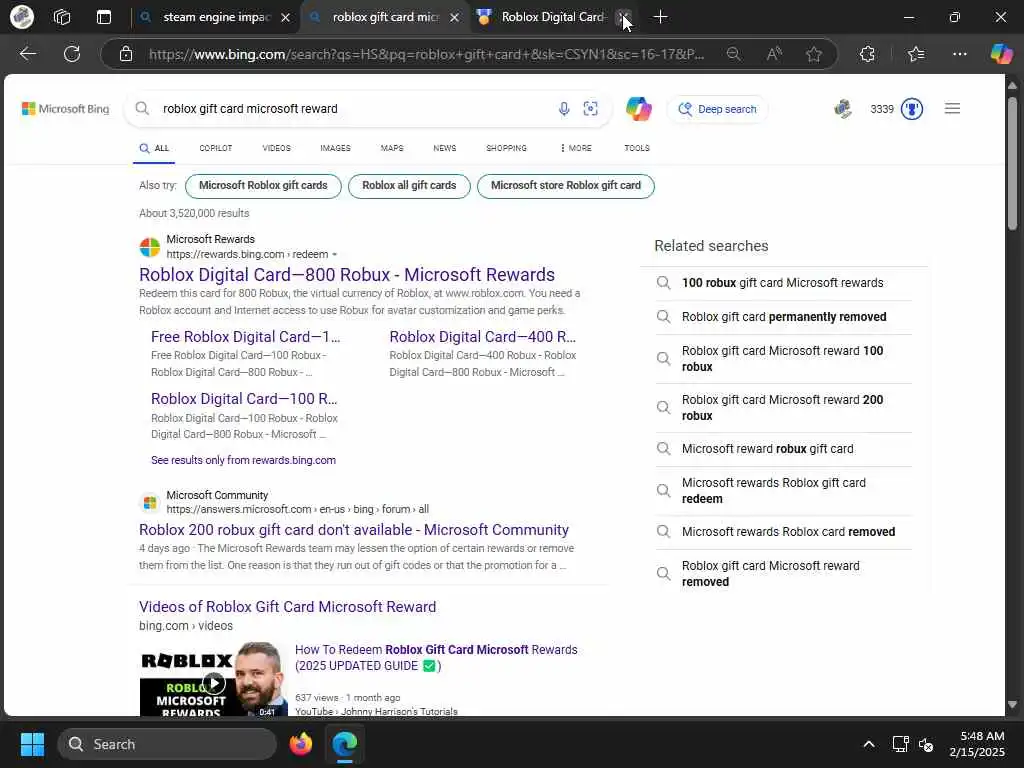This screenshot has height=768, width=1024.
Task: Click the Microsoft Bing logo
Action: click(x=65, y=108)
